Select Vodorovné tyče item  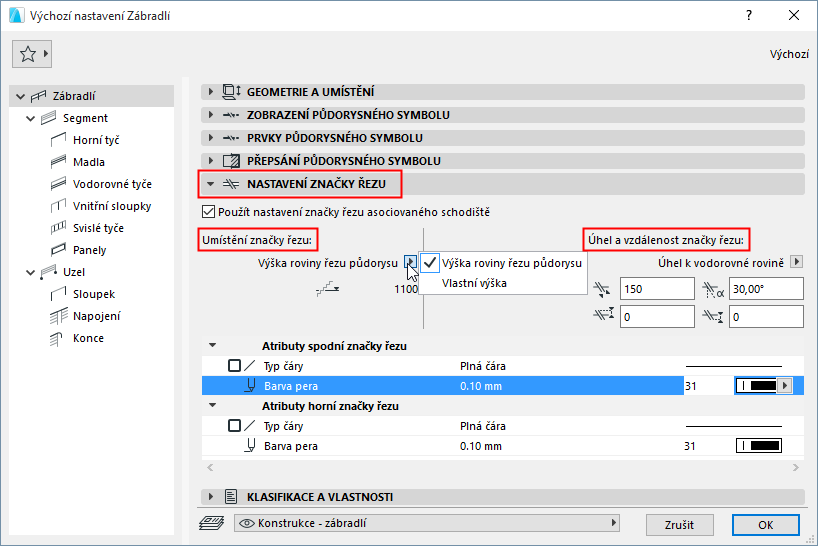(112, 184)
